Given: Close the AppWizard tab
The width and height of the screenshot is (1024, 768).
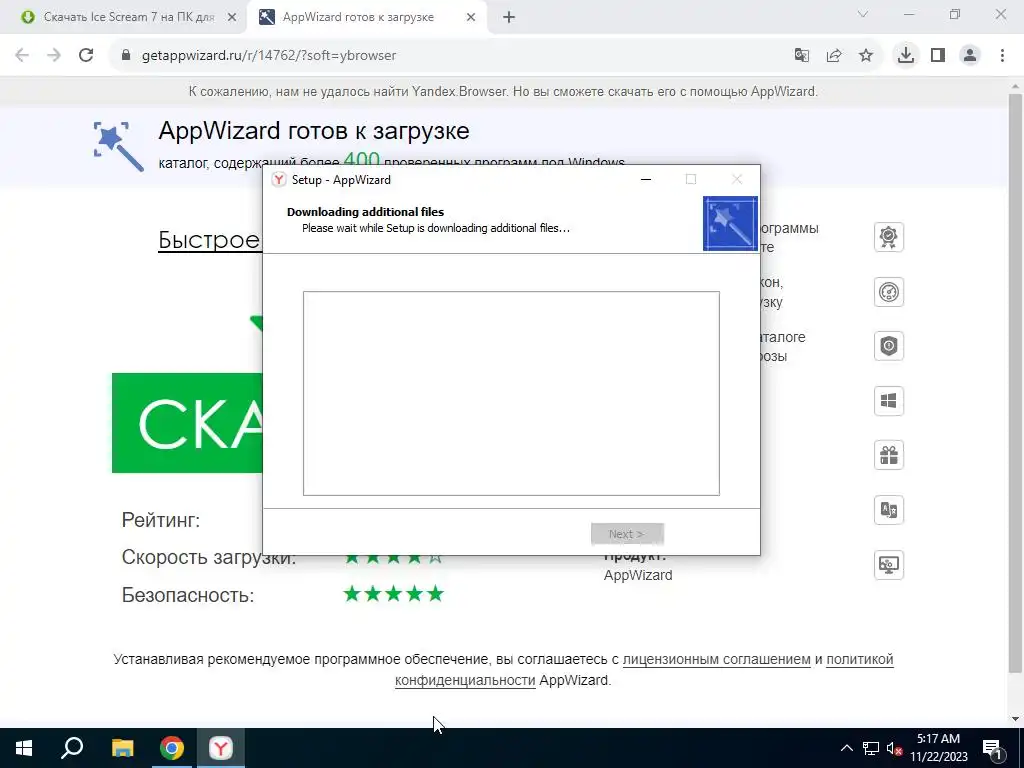Looking at the screenshot, I should [471, 18].
